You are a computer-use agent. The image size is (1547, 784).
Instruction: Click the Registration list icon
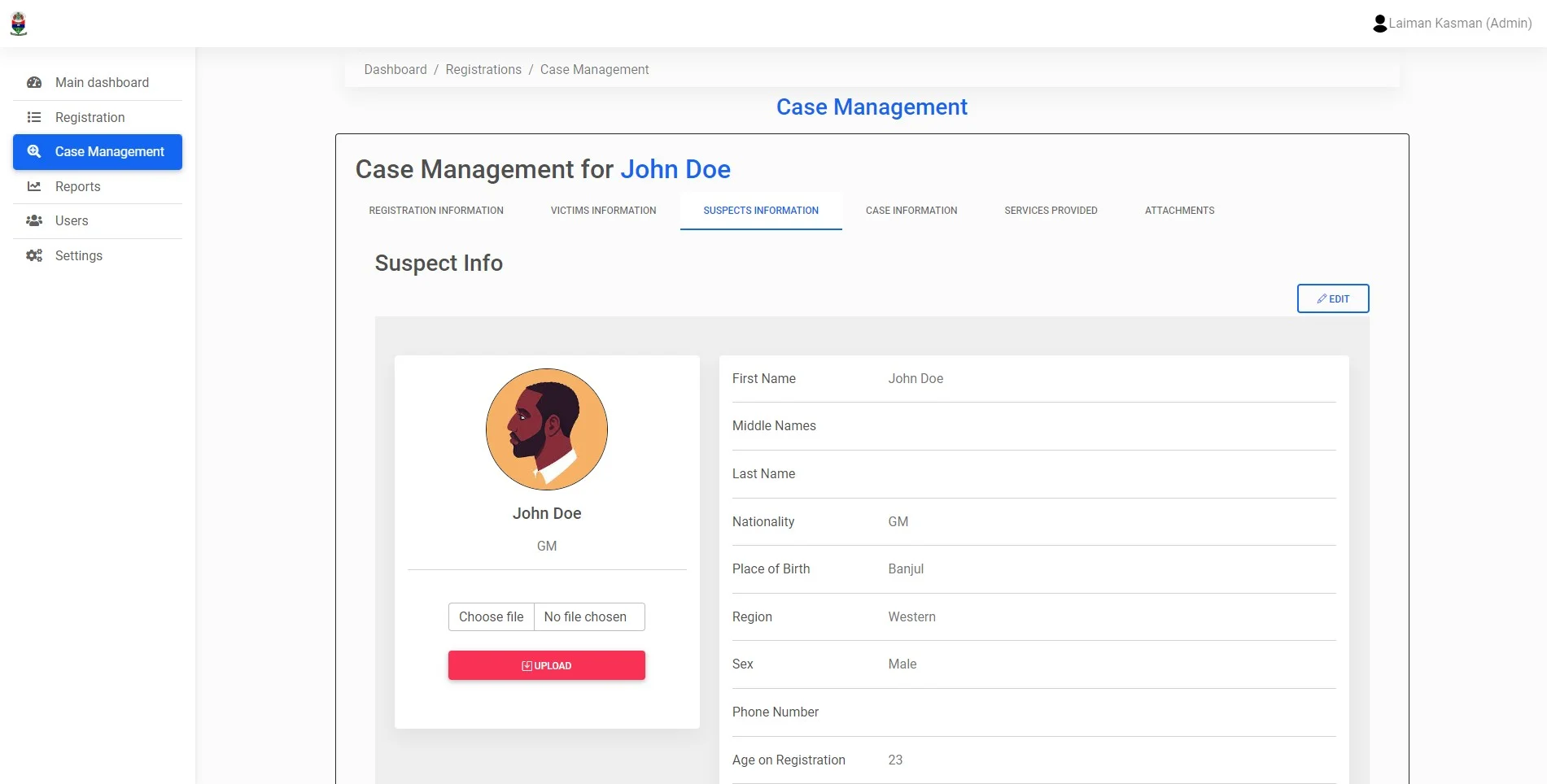click(x=34, y=117)
